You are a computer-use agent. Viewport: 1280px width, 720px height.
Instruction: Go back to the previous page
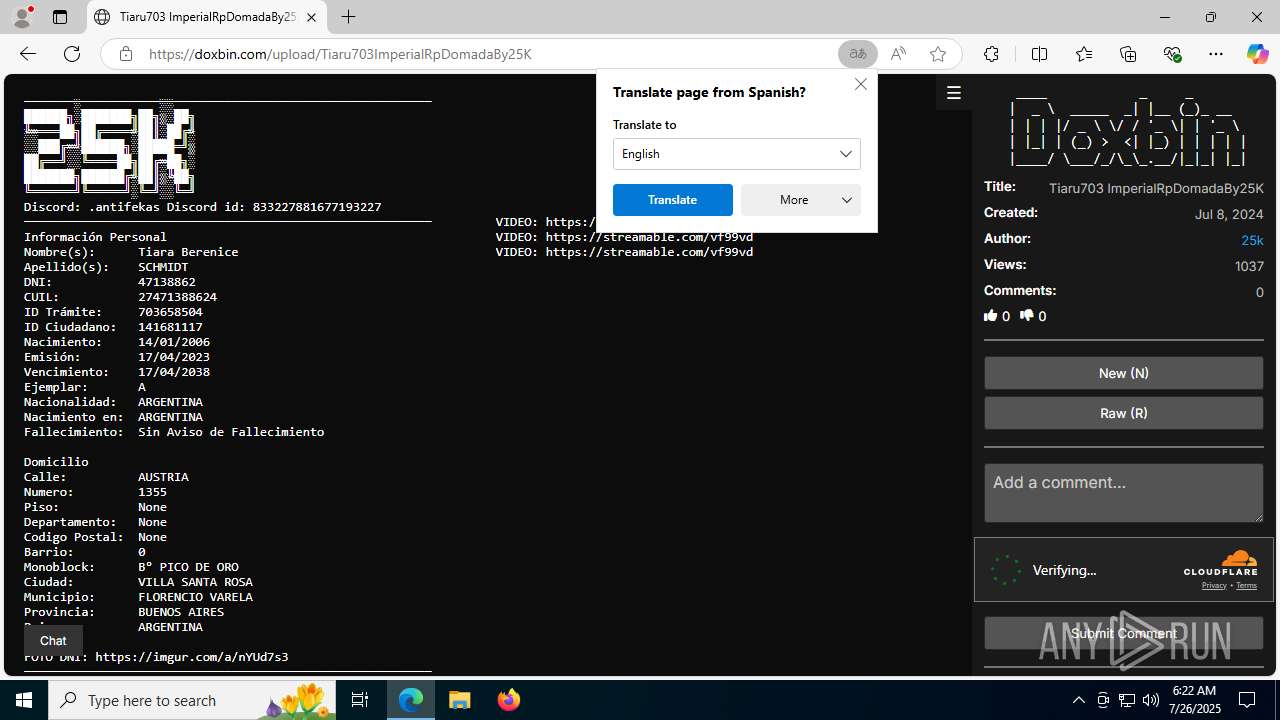pos(28,54)
